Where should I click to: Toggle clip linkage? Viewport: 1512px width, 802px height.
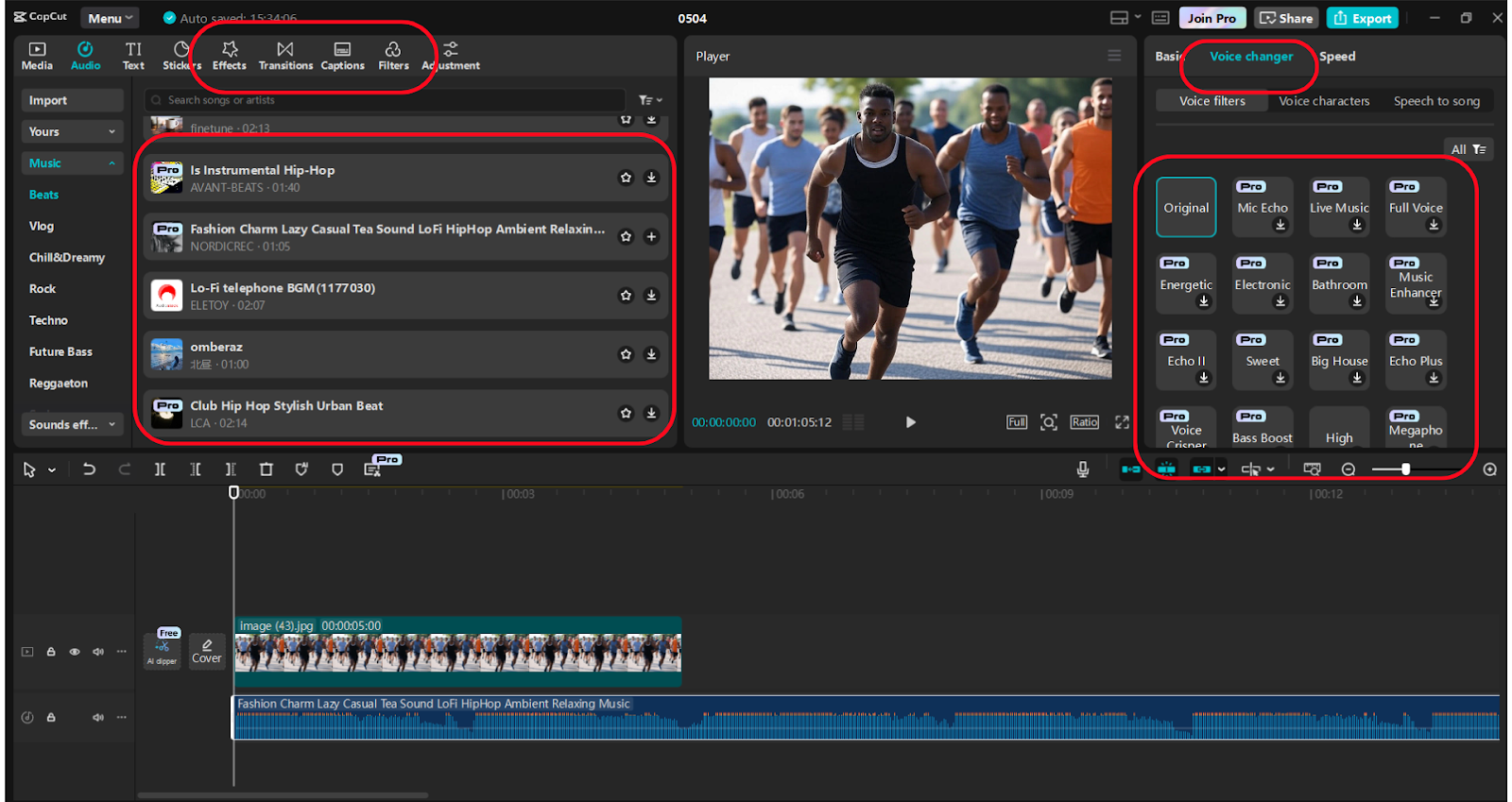click(1201, 469)
